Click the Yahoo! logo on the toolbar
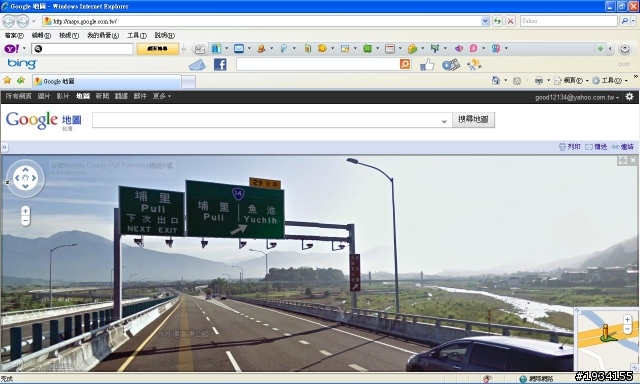The height and width of the screenshot is (384, 640). [11, 49]
